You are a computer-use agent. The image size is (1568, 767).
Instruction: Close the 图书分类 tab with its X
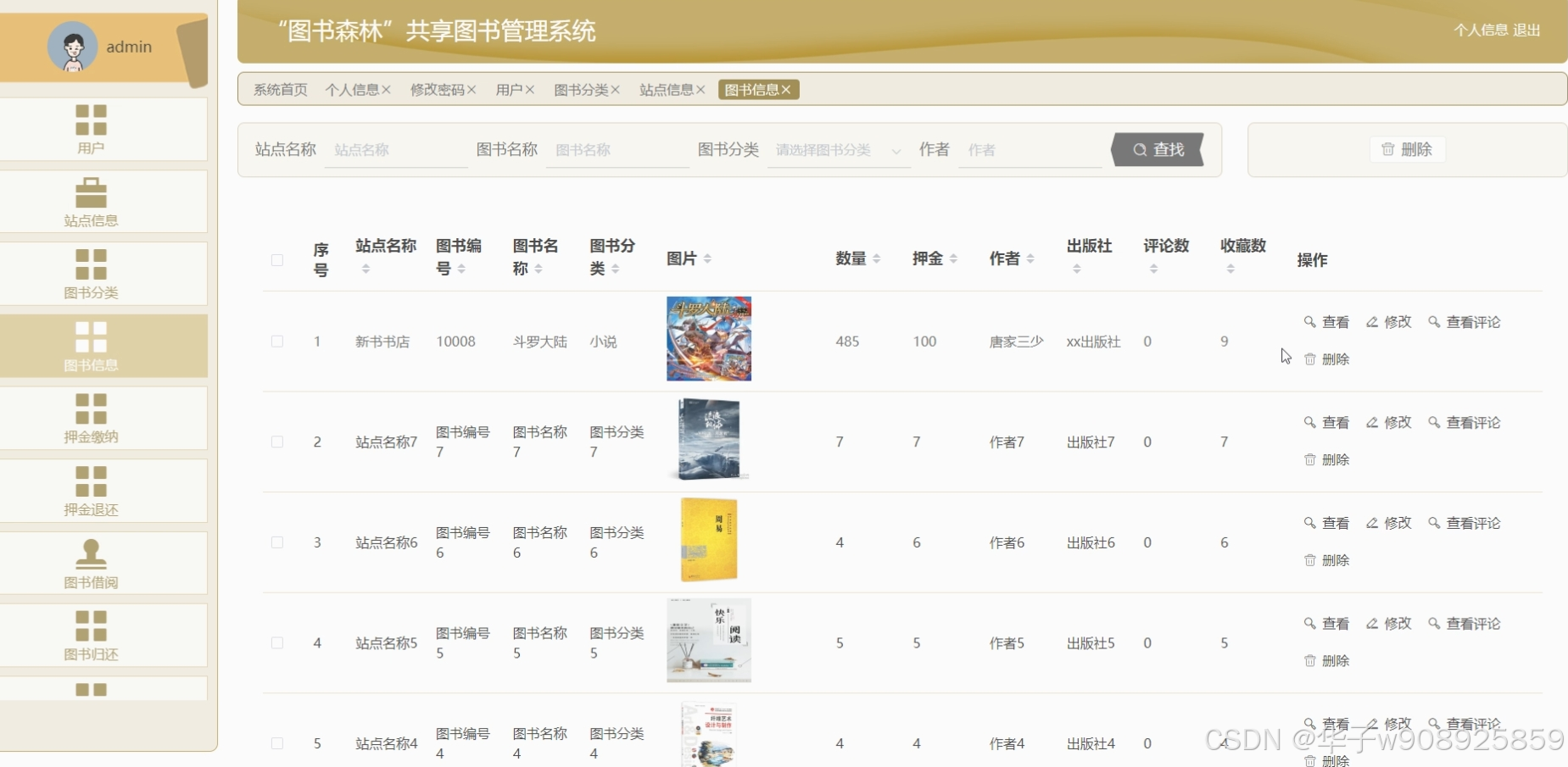tap(616, 90)
